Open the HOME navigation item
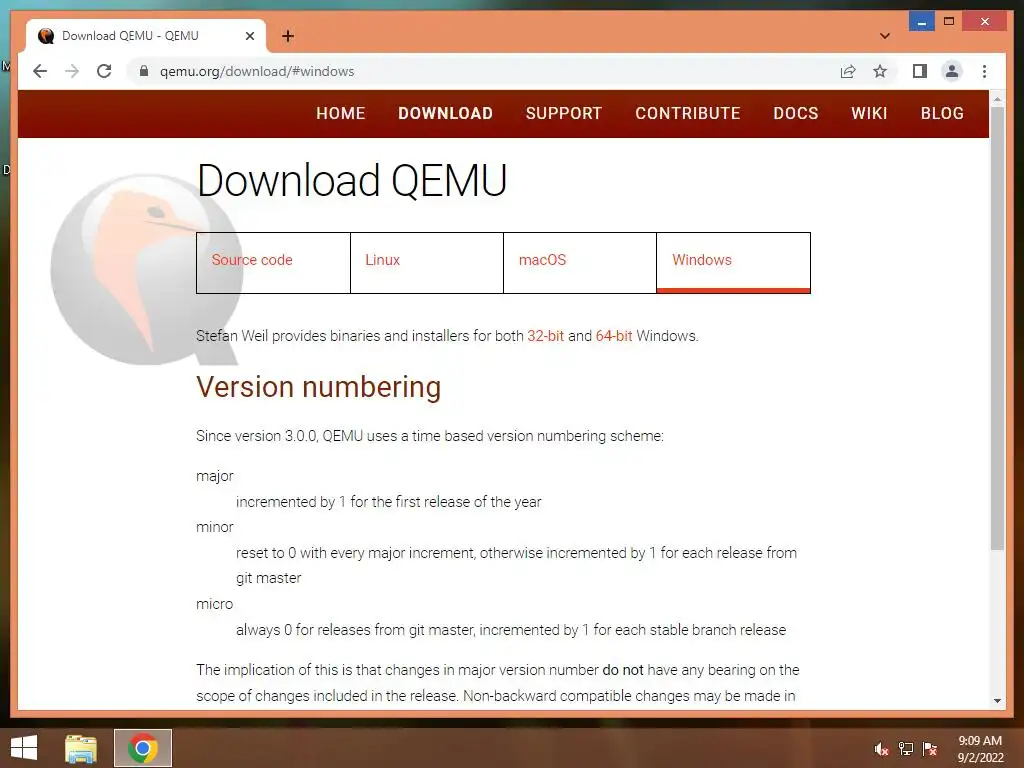This screenshot has height=768, width=1024. [x=341, y=114]
